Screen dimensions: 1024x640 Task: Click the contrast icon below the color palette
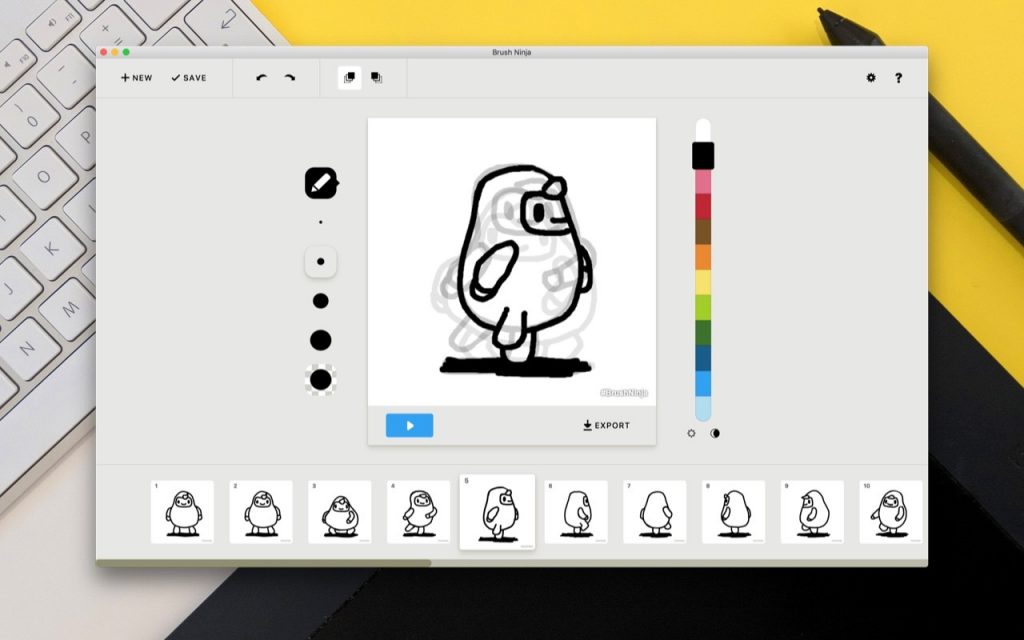pos(714,433)
